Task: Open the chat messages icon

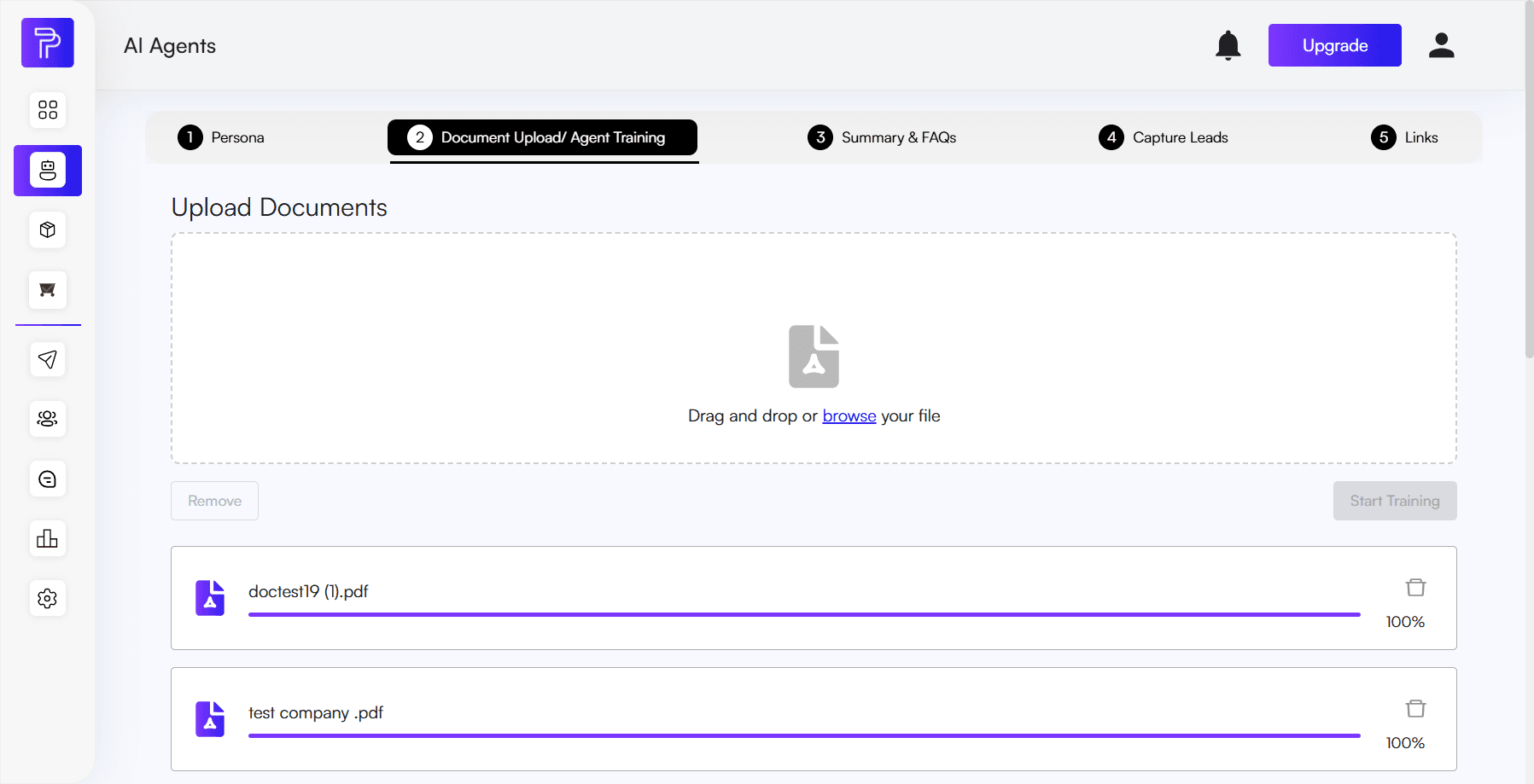Action: click(47, 479)
